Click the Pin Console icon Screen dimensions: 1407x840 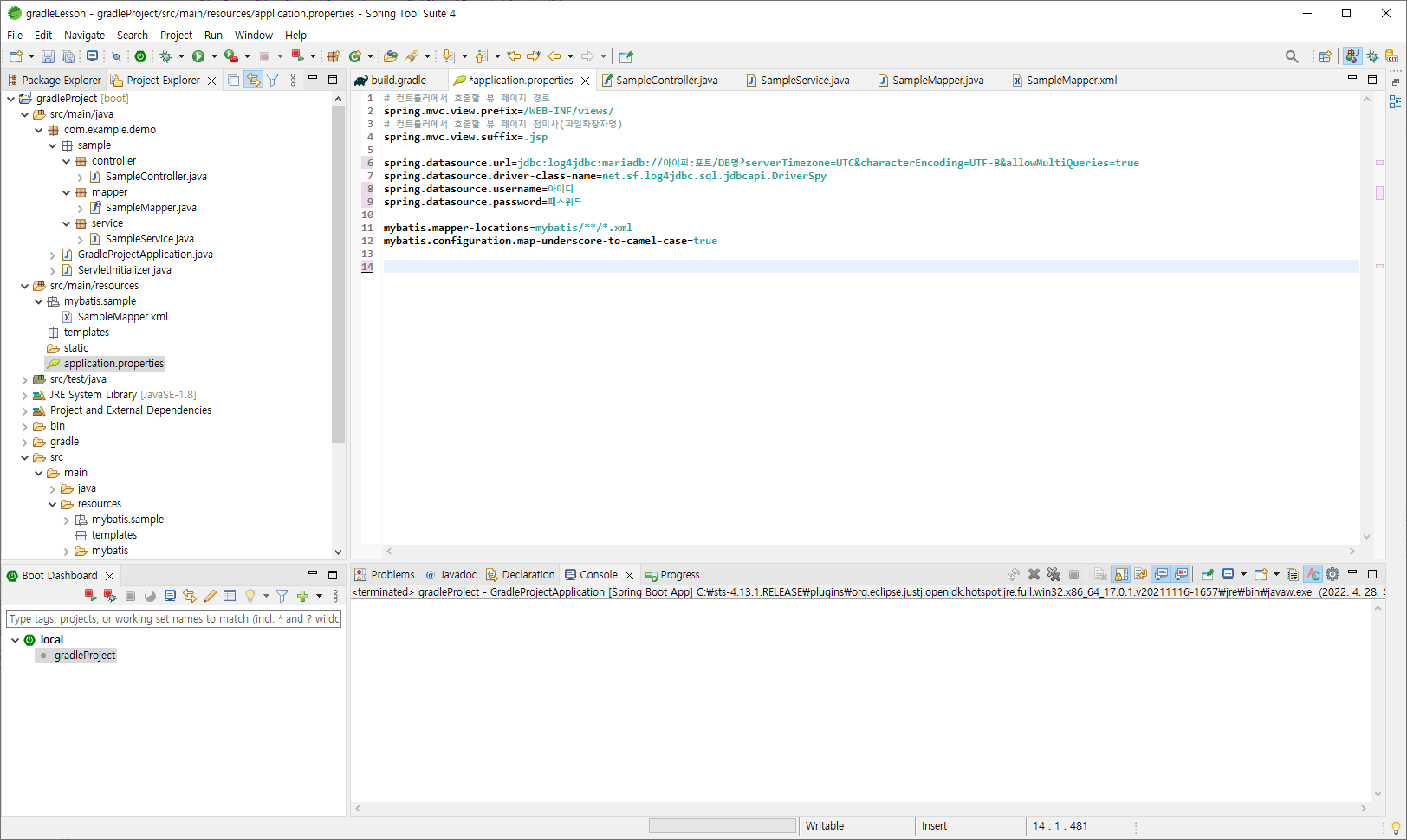click(1207, 574)
